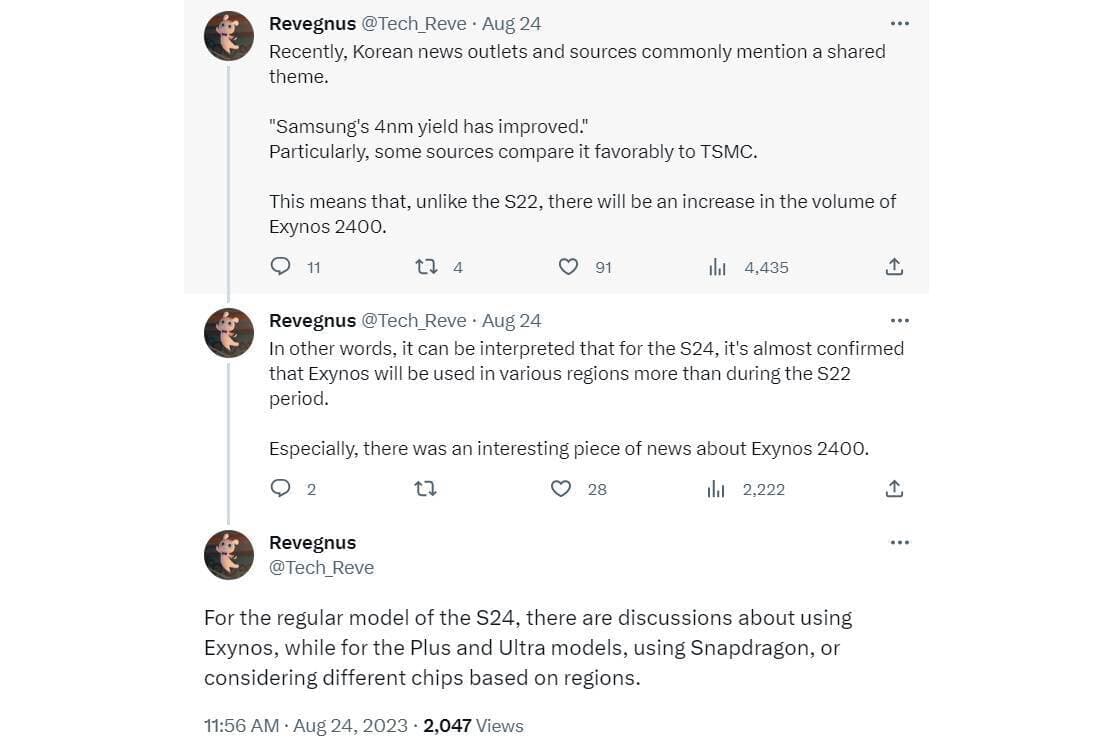Open more options on main tweet
The height and width of the screenshot is (742, 1113).
899,543
